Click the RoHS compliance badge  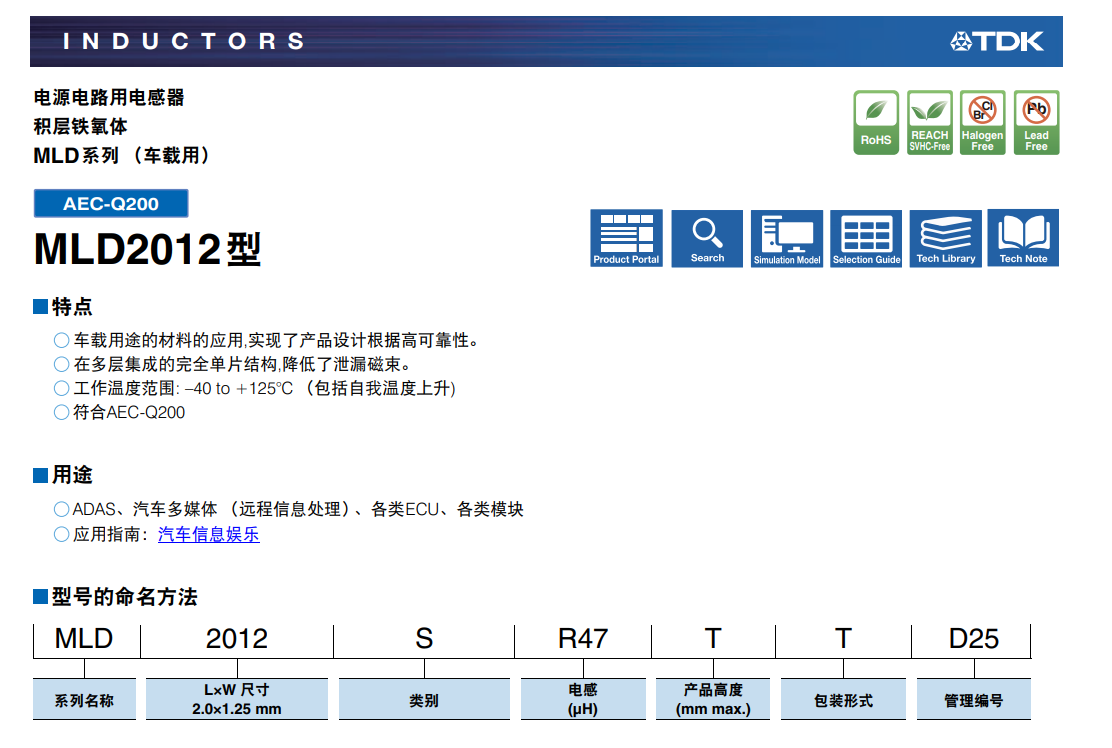coord(876,123)
